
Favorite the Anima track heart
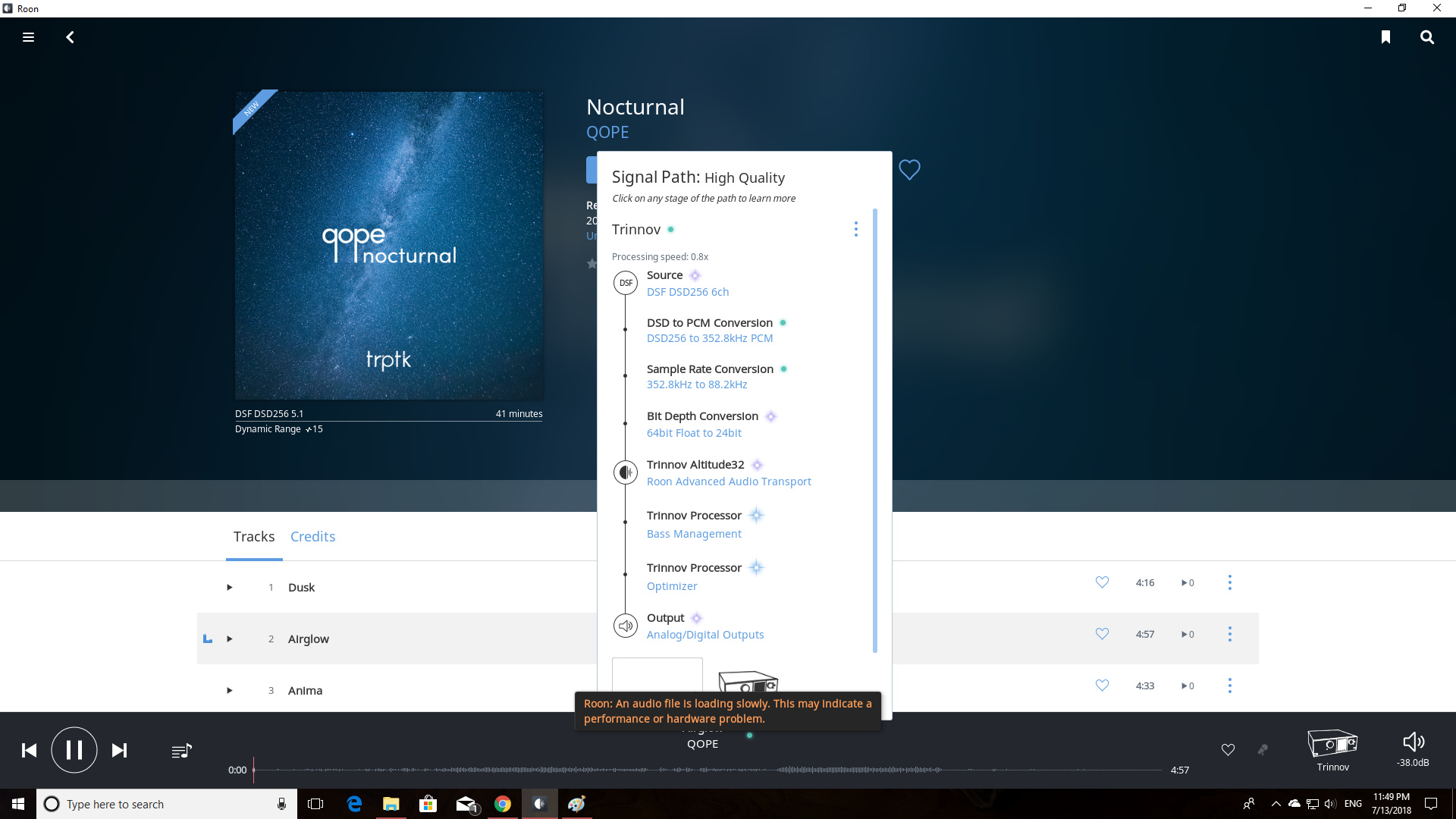coord(1102,686)
